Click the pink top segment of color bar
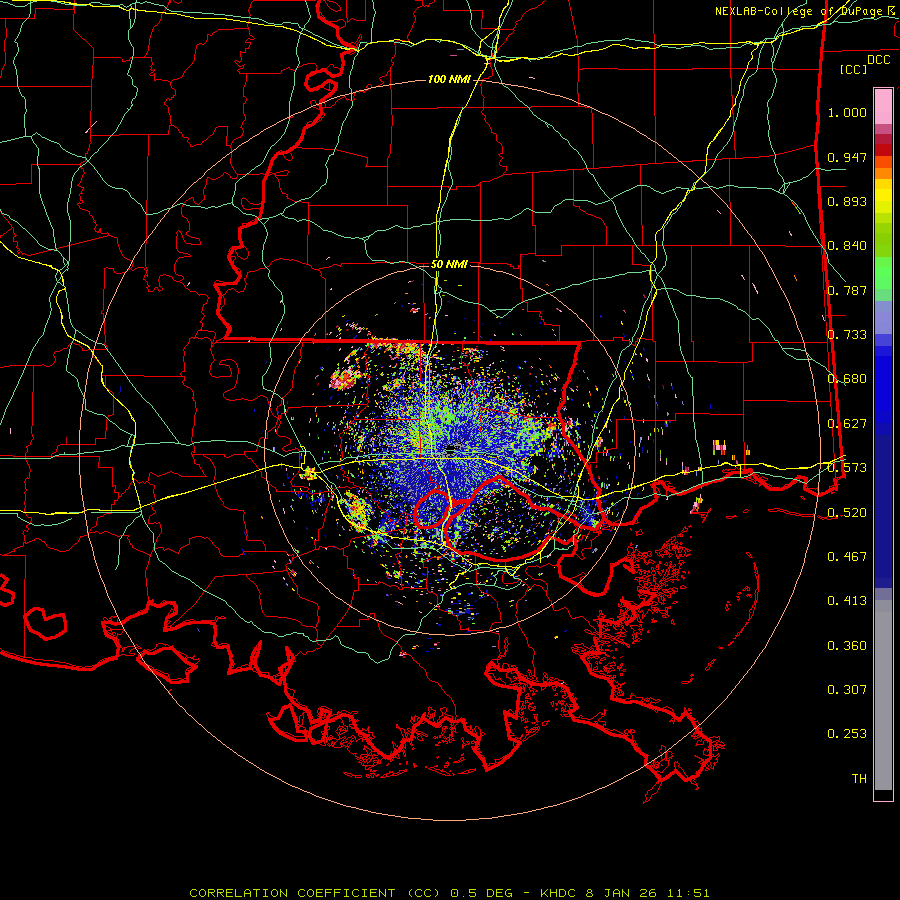The height and width of the screenshot is (900, 900). 883,107
